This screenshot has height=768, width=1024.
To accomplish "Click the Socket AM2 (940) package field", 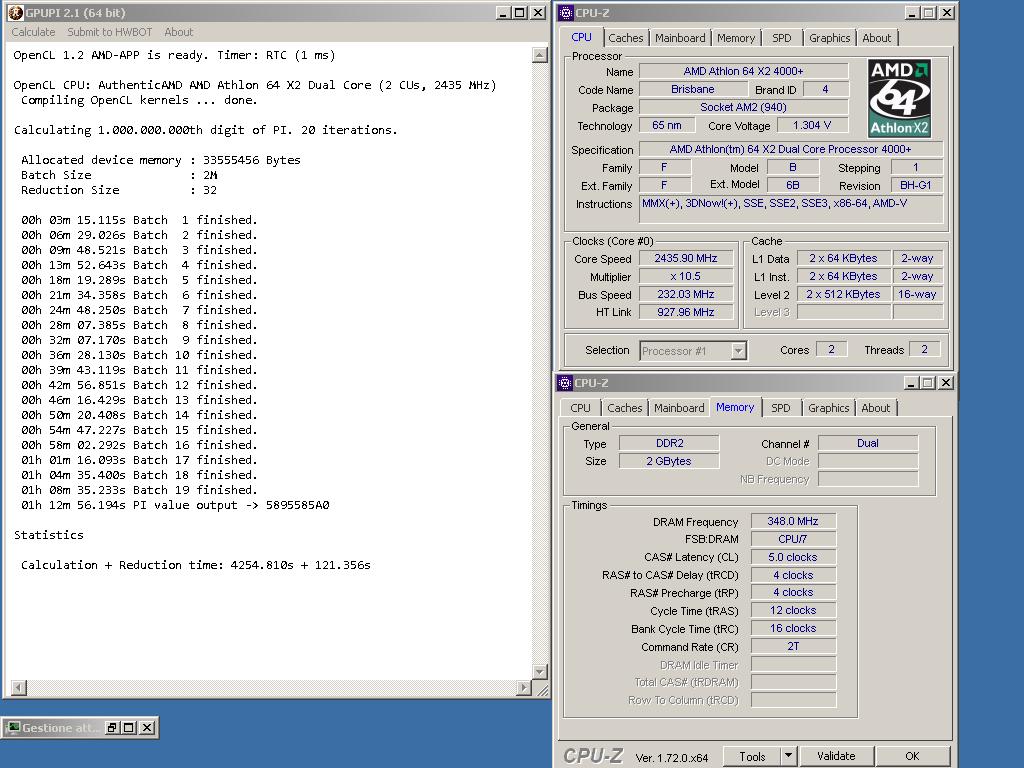I will (743, 107).
